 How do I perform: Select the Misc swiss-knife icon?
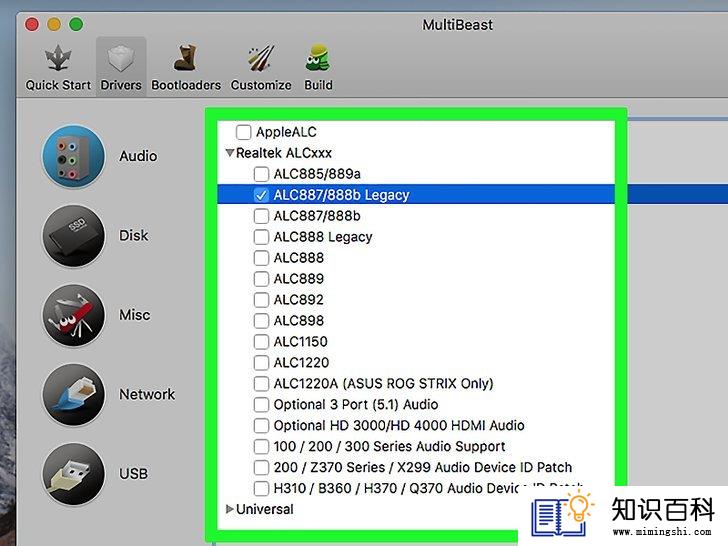[73, 315]
